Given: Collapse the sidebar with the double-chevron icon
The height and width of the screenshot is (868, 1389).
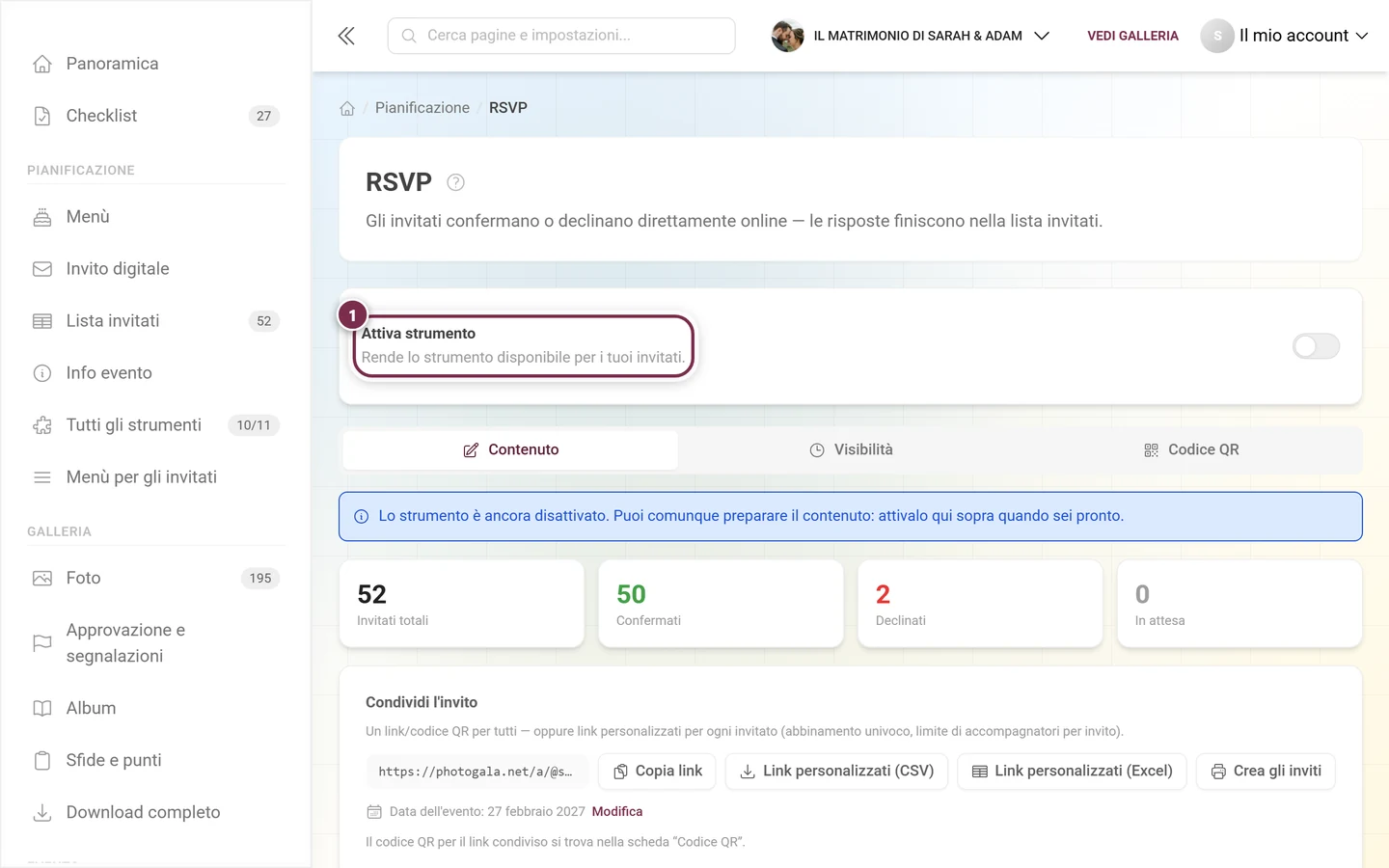Looking at the screenshot, I should pos(346,36).
